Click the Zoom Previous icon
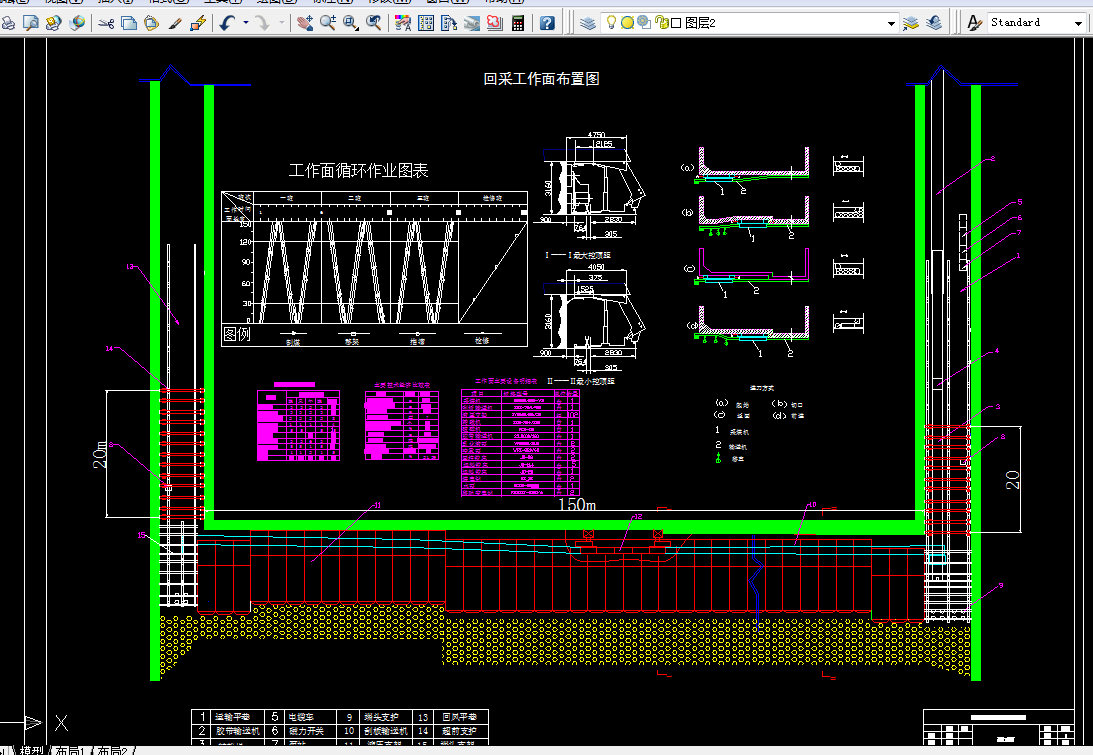Screen dimensions: 1093x755 click(374, 23)
